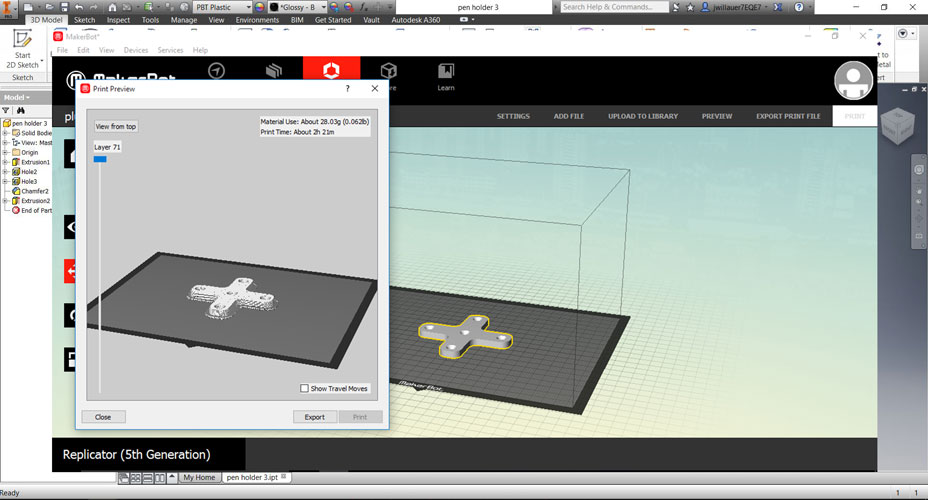Screen dimensions: 928x500
Task: Click Export button in Print Preview
Action: click(x=314, y=417)
